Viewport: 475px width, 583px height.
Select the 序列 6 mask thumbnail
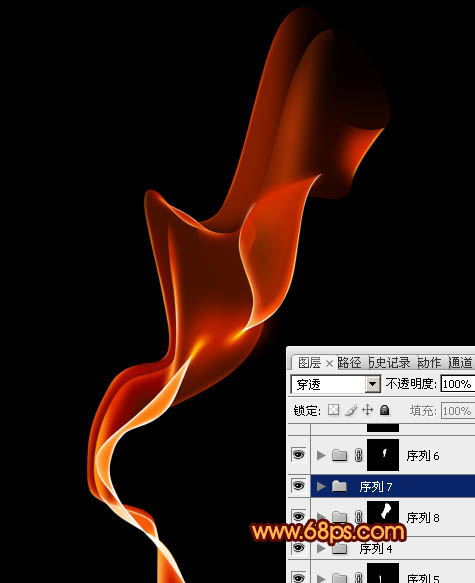[383, 455]
